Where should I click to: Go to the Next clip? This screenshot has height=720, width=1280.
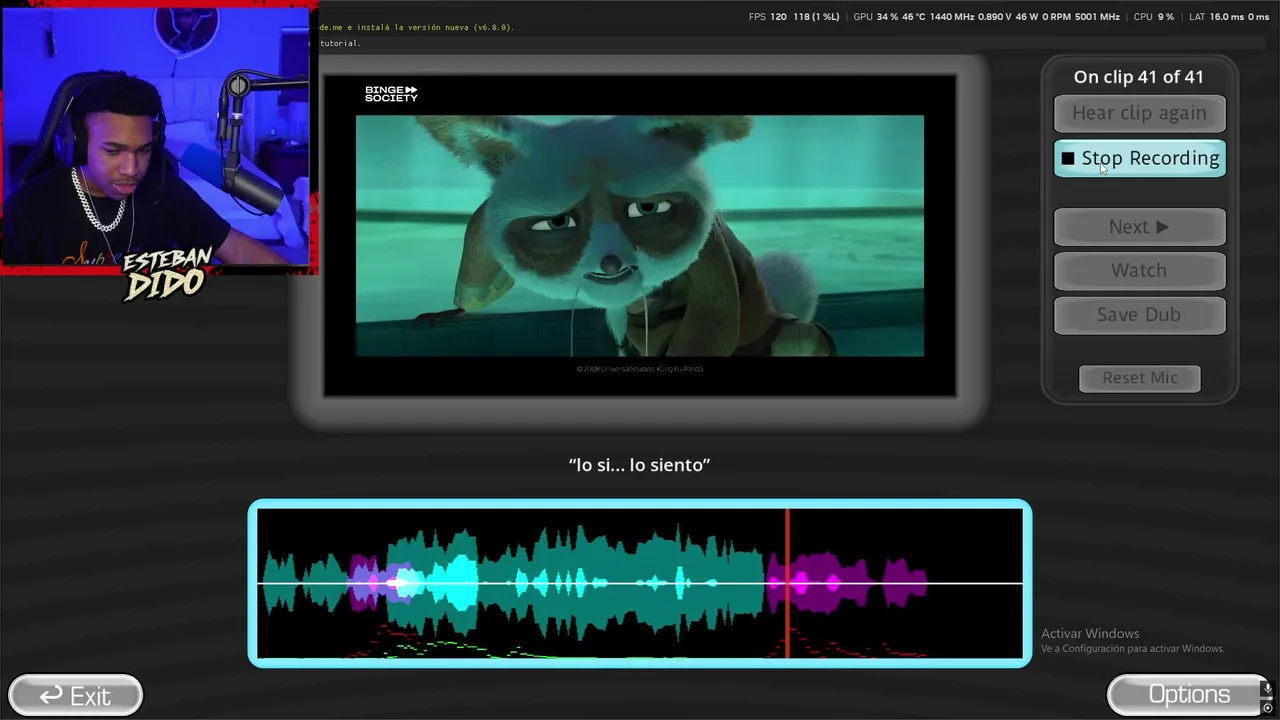[1139, 227]
